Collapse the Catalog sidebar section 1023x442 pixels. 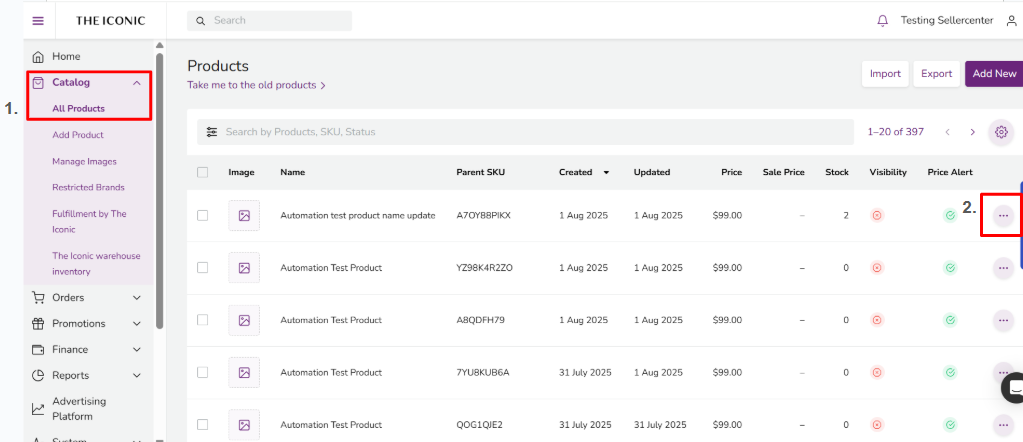click(137, 83)
